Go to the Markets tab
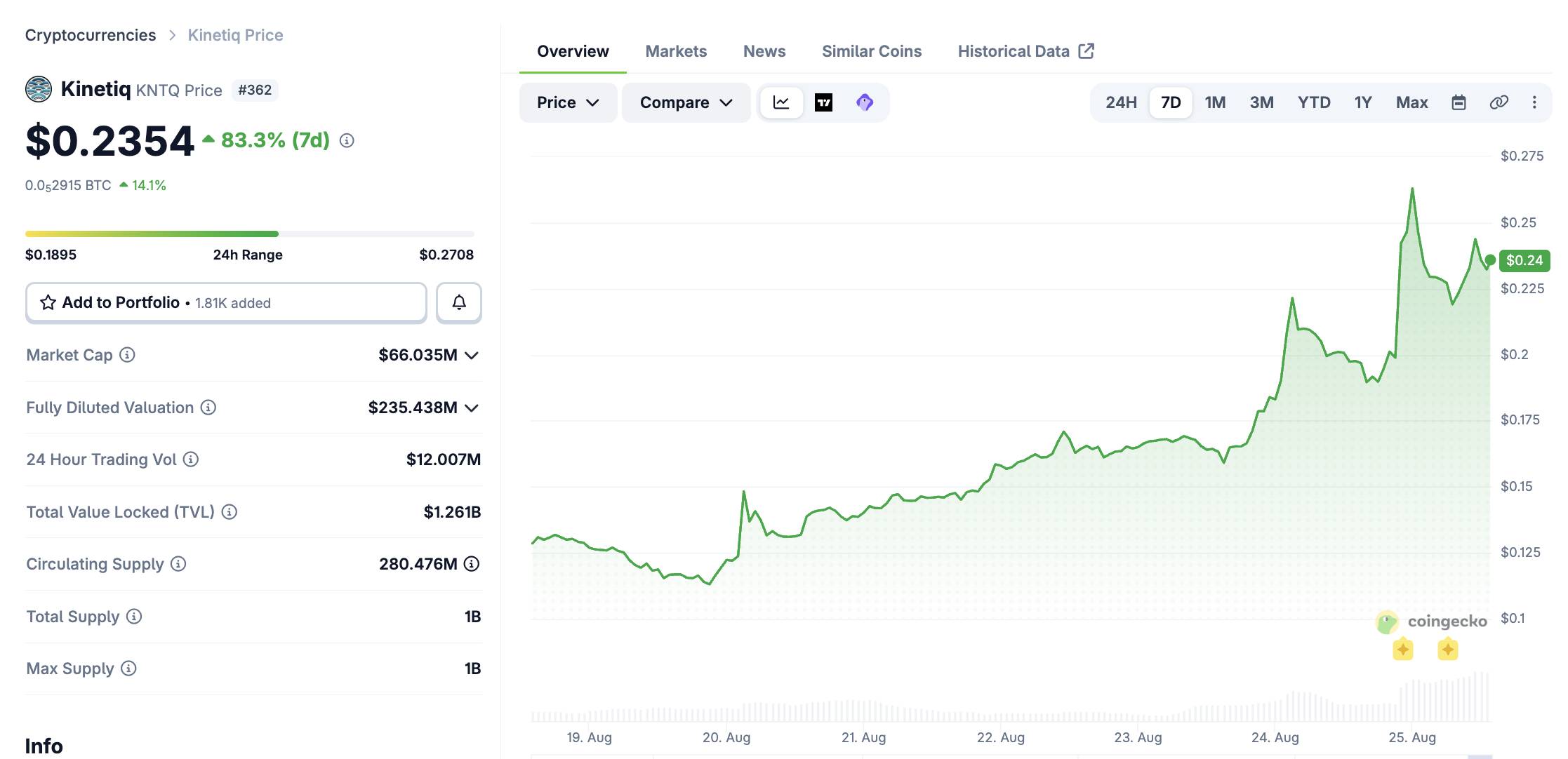The image size is (1568, 759). tap(676, 51)
